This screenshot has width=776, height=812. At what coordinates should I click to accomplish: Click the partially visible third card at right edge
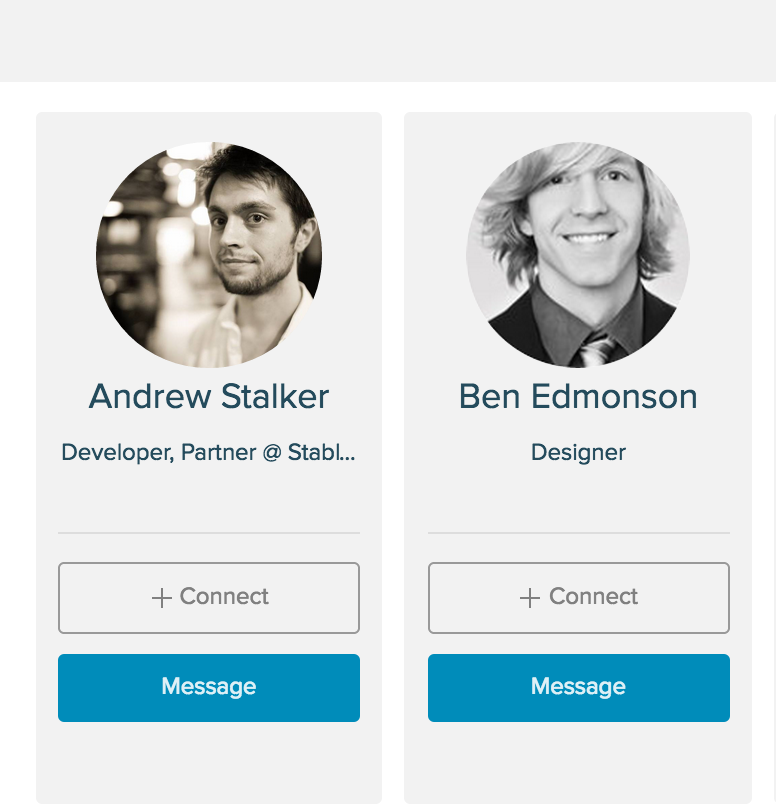coord(771,450)
